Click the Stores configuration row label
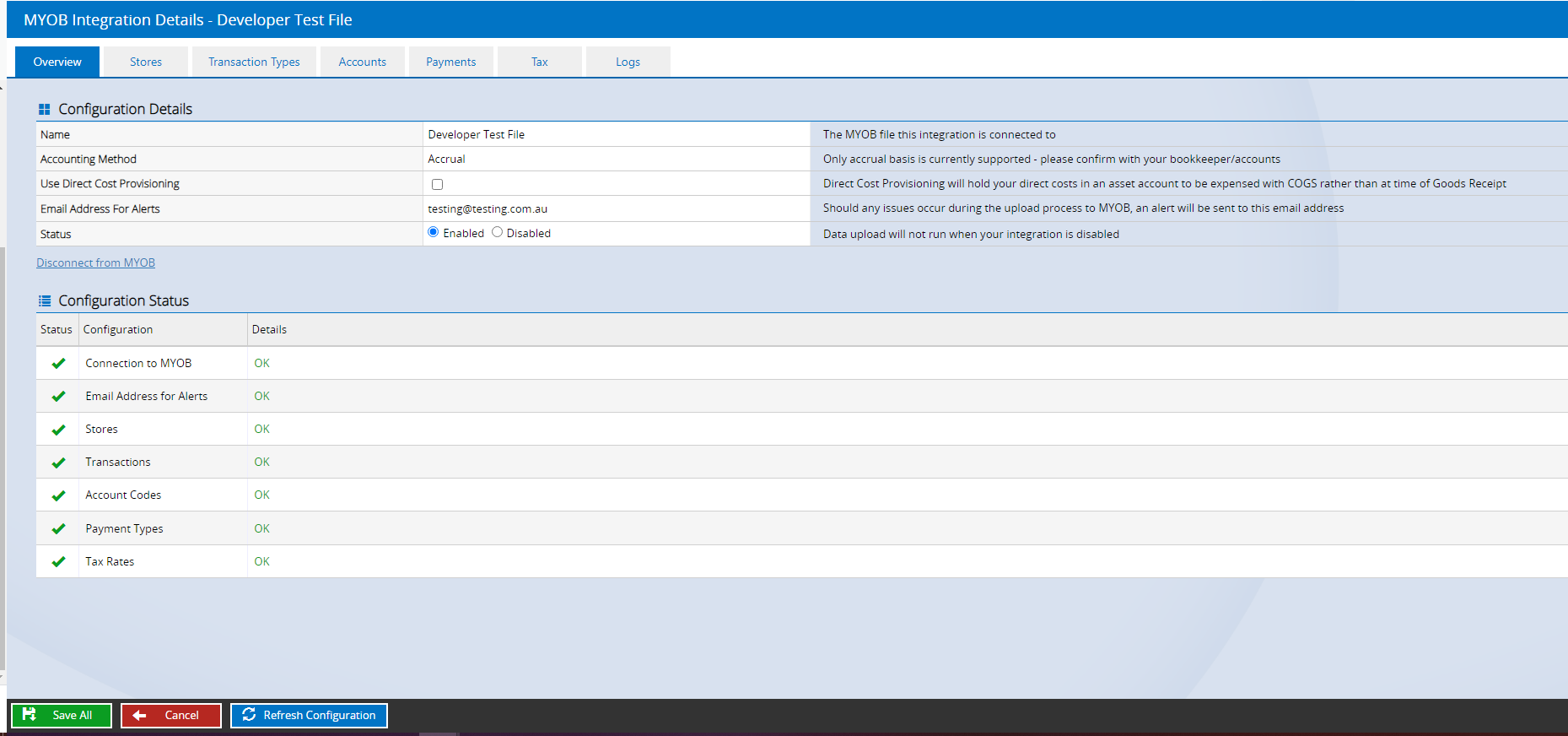The height and width of the screenshot is (736, 1568). 101,429
